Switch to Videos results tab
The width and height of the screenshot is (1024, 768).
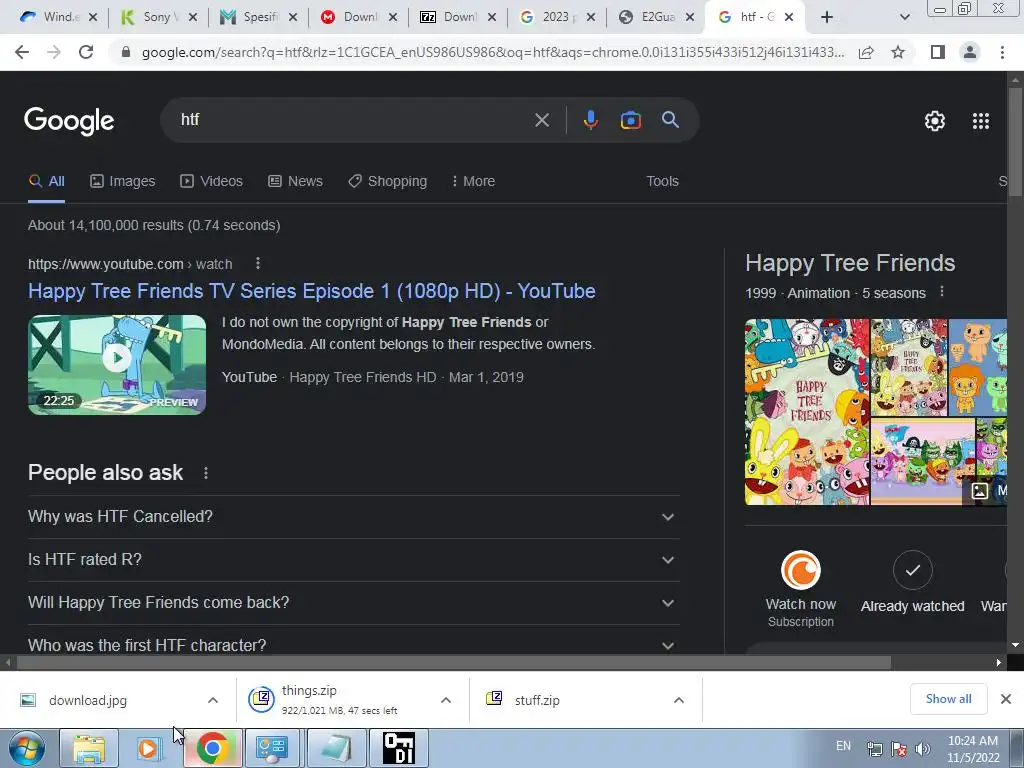click(x=212, y=182)
